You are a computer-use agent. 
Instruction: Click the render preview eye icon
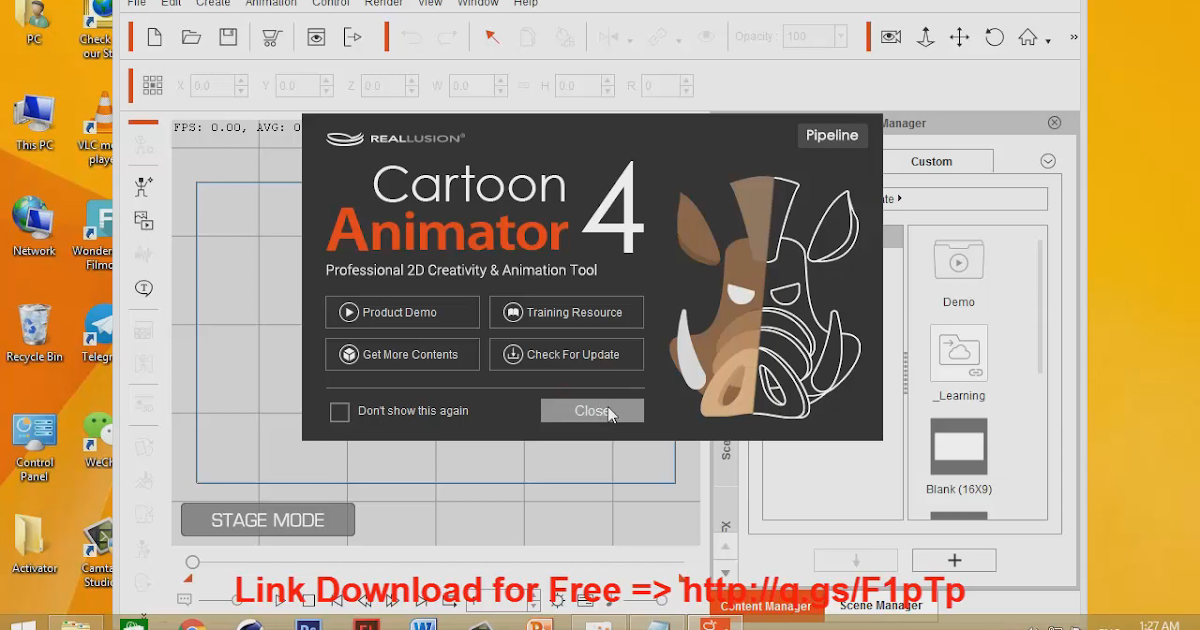pyautogui.click(x=316, y=37)
